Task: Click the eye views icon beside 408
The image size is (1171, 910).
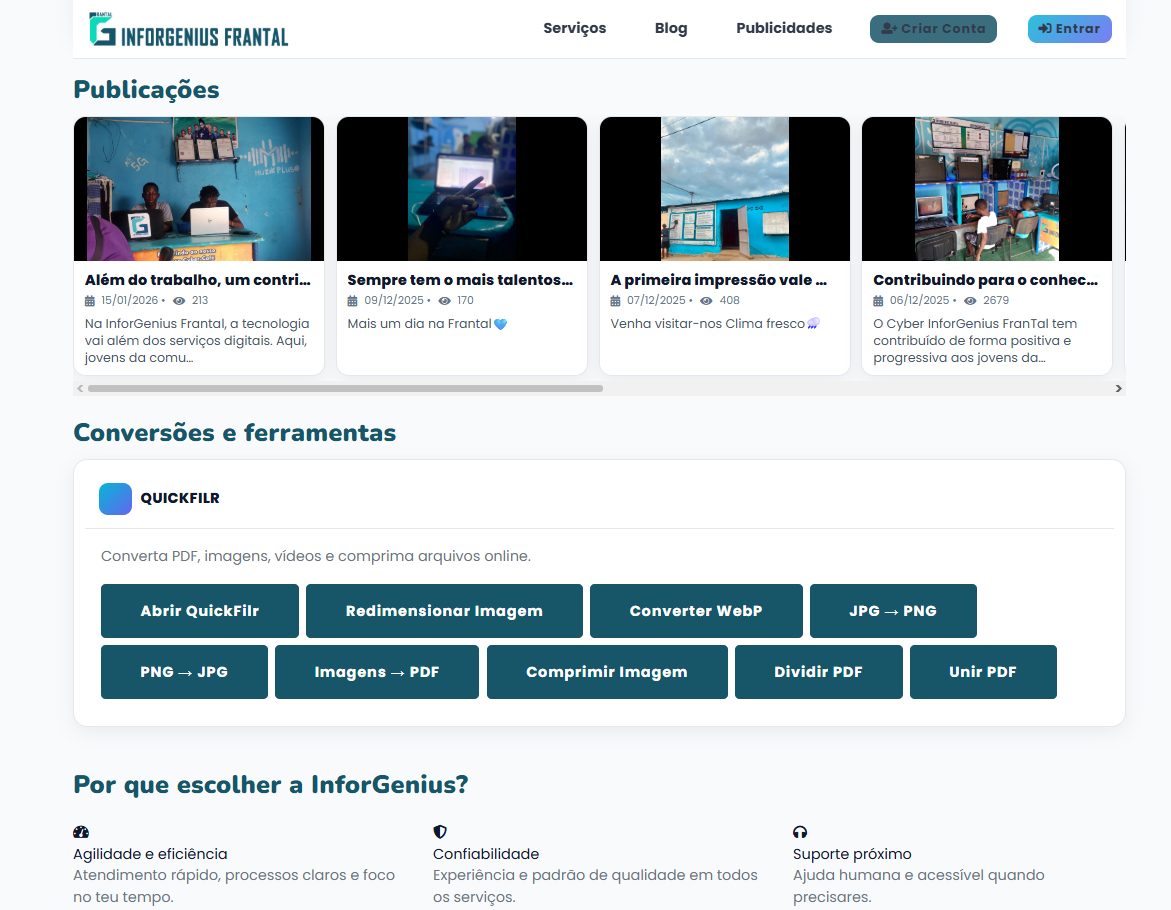Action: tap(706, 301)
